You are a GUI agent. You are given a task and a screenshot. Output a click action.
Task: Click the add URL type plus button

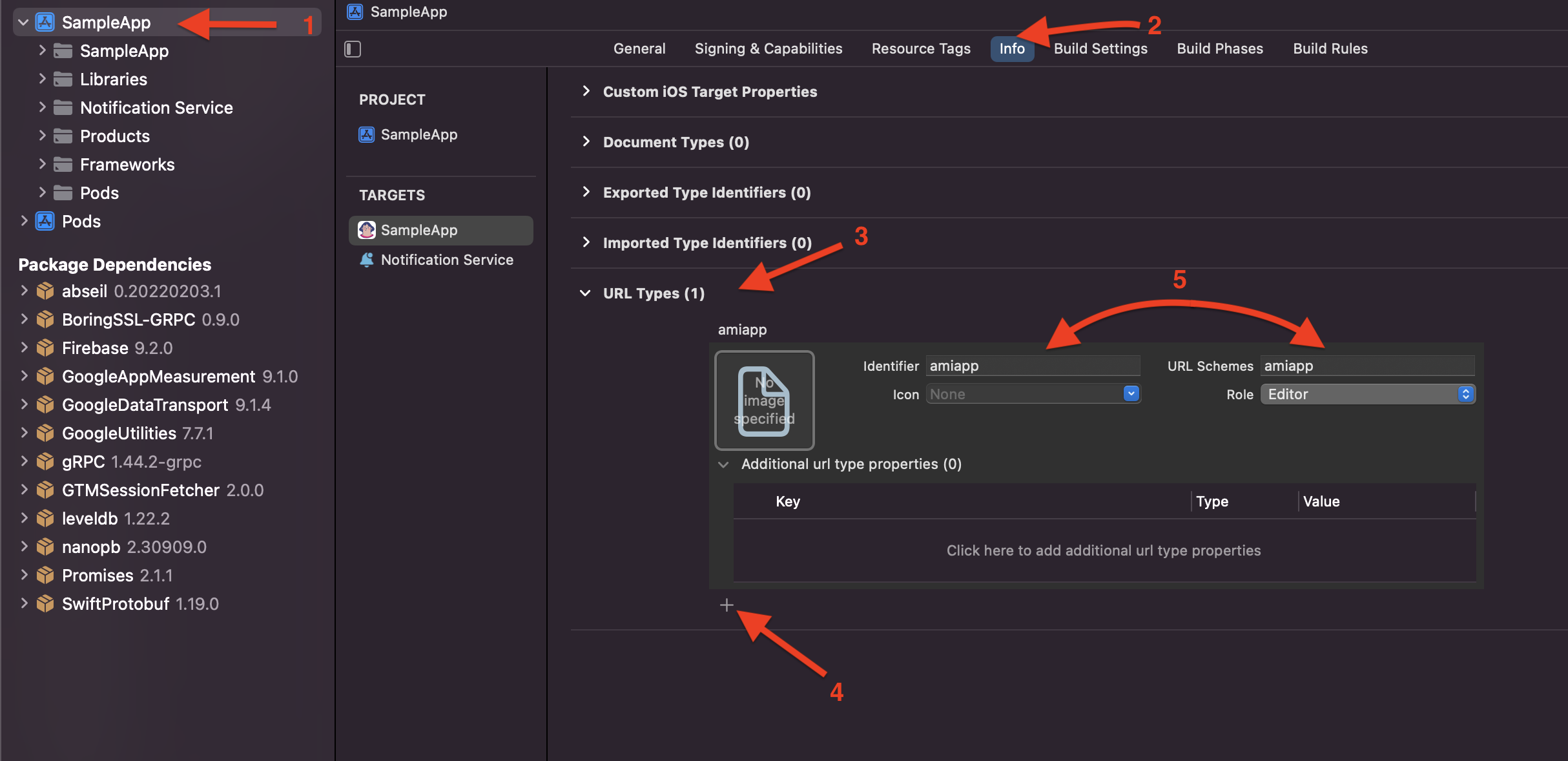coord(727,605)
